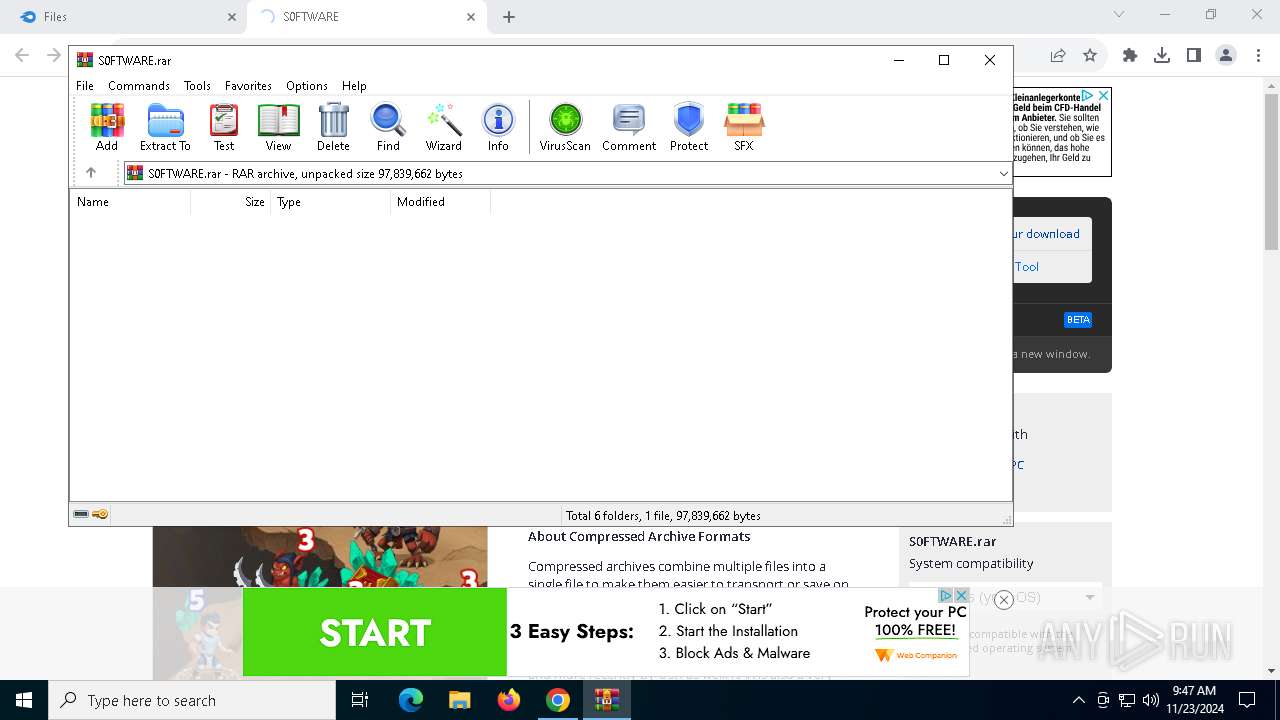
Task: Open the Commands menu
Action: (139, 86)
